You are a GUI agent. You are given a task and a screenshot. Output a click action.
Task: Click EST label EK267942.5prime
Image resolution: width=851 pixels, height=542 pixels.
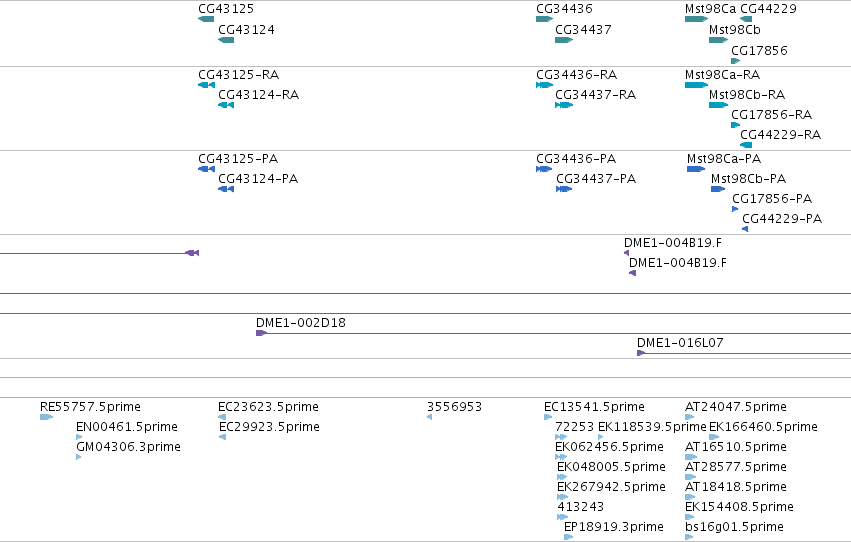point(612,487)
